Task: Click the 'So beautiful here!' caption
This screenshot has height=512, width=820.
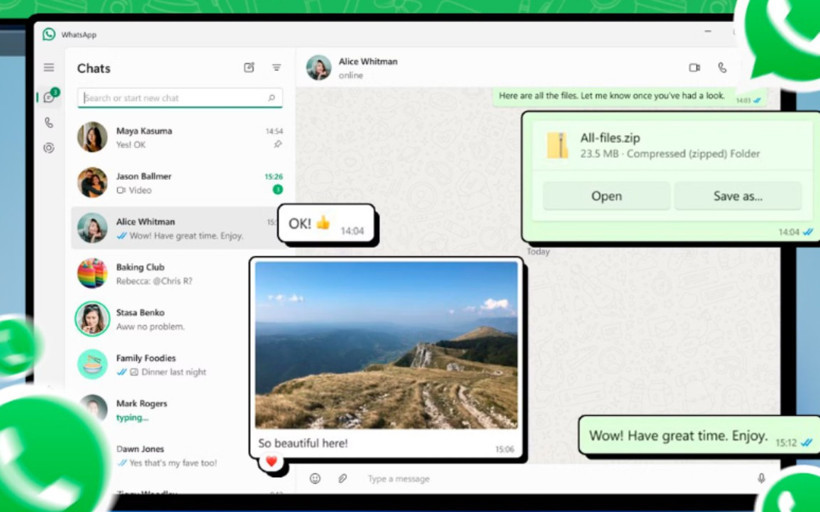Action: pyautogui.click(x=303, y=443)
